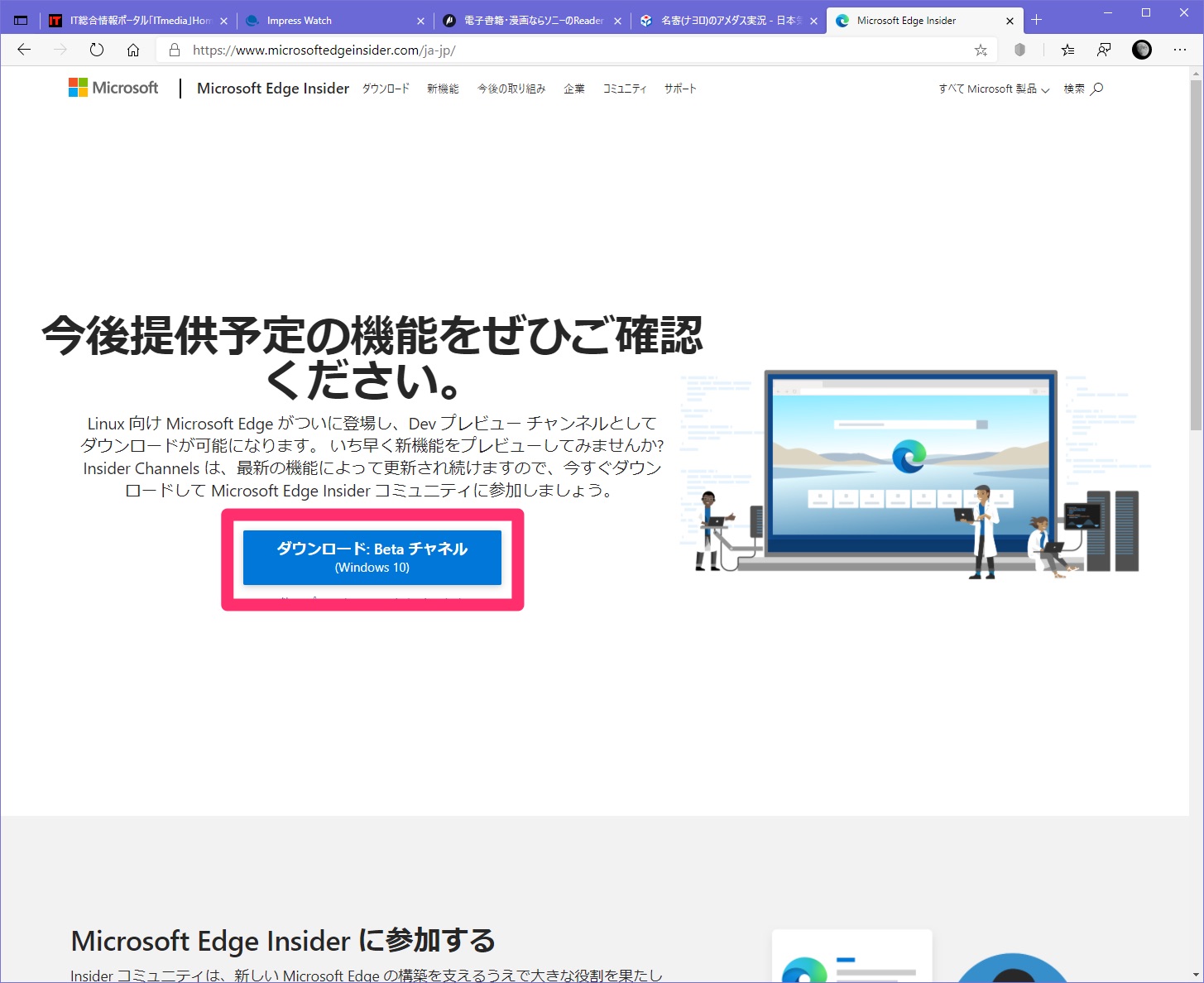1204x983 pixels.
Task: Close the Sony Reader tab
Action: [x=617, y=21]
